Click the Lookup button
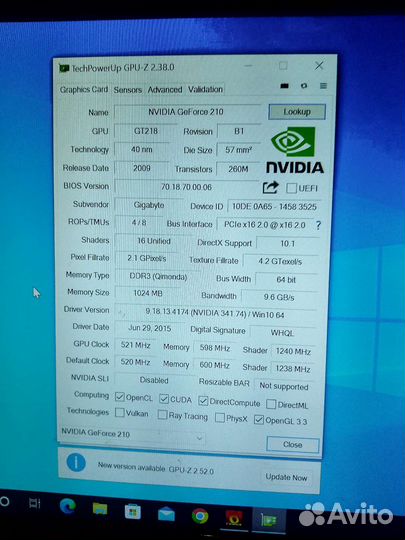Image resolution: width=405 pixels, height=540 pixels. point(297,112)
